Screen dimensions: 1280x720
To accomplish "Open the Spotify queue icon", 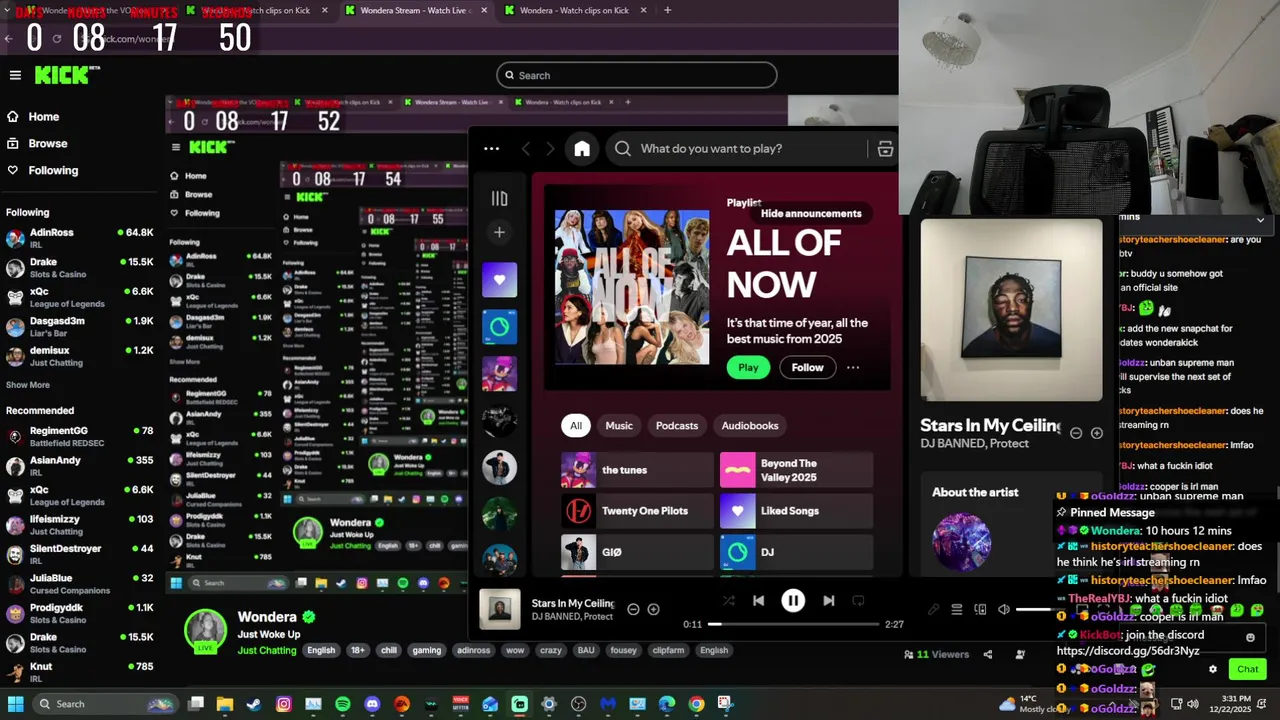I will 957,609.
